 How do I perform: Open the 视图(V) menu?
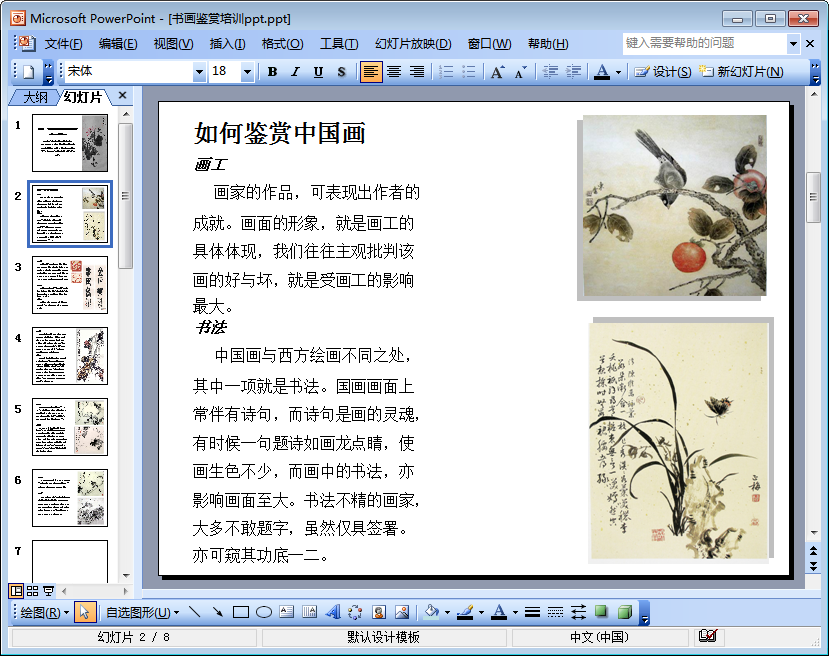coord(173,44)
